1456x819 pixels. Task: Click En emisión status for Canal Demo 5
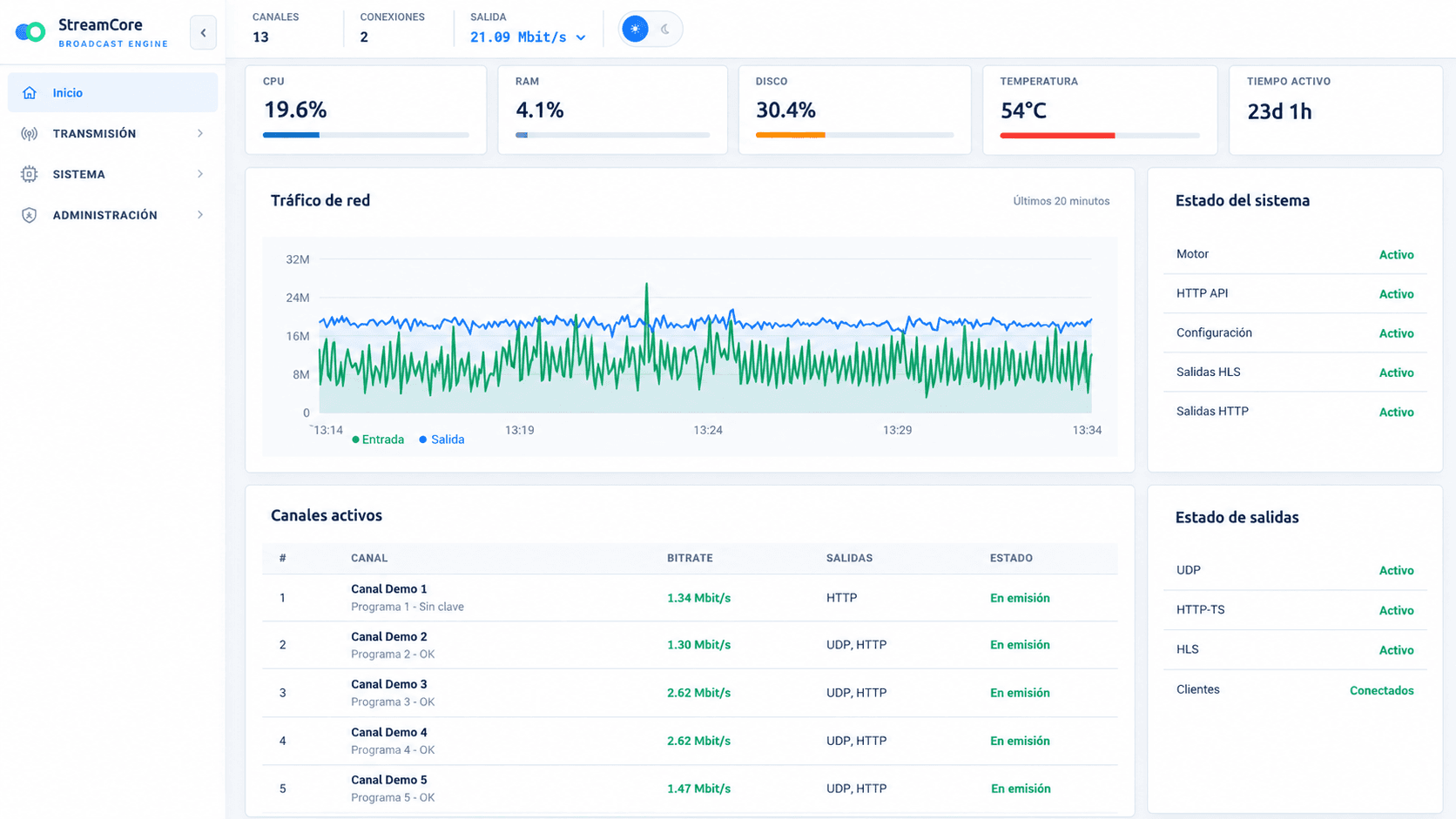click(1021, 789)
